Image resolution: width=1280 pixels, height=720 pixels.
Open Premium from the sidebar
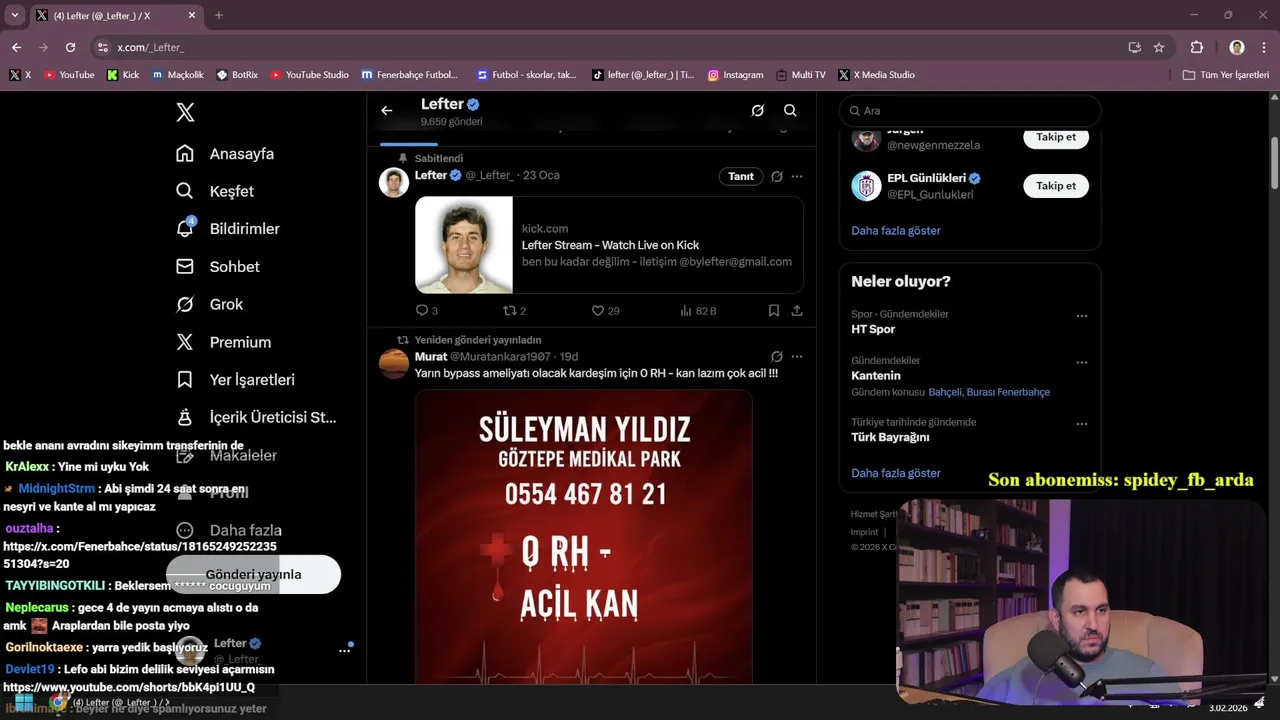click(224, 342)
